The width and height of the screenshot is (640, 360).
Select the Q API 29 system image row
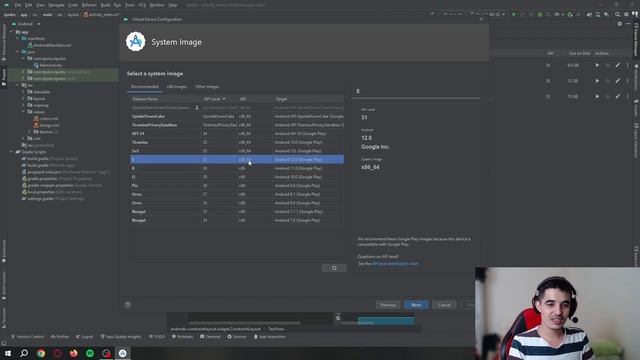click(x=237, y=177)
